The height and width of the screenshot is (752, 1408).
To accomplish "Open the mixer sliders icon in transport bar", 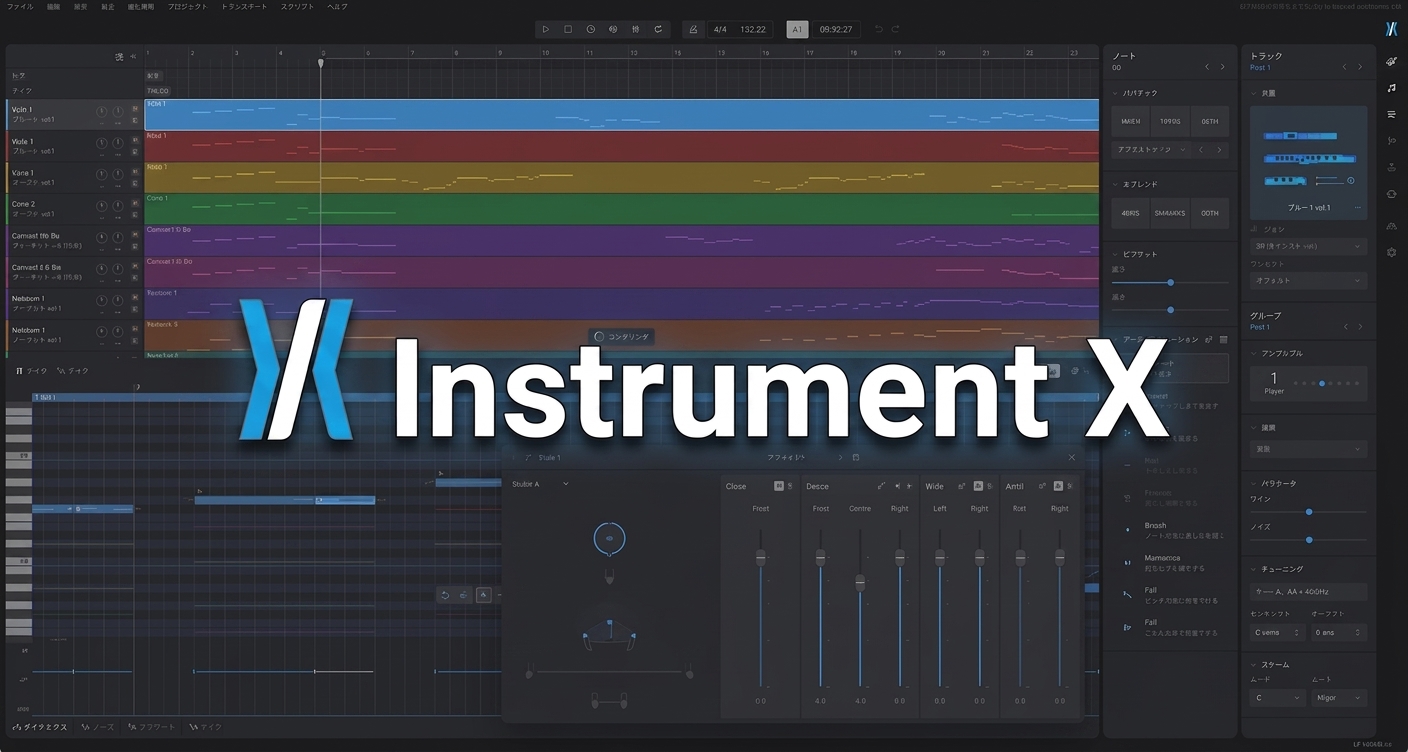I will [x=635, y=30].
